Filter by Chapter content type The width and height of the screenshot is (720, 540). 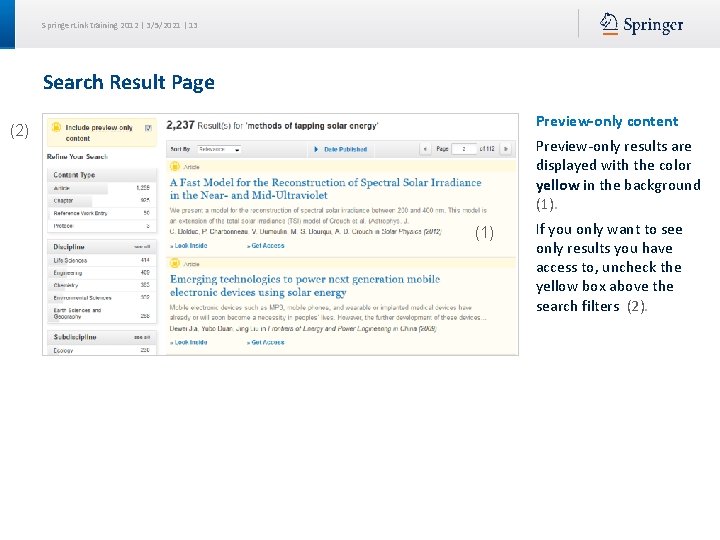[102, 201]
